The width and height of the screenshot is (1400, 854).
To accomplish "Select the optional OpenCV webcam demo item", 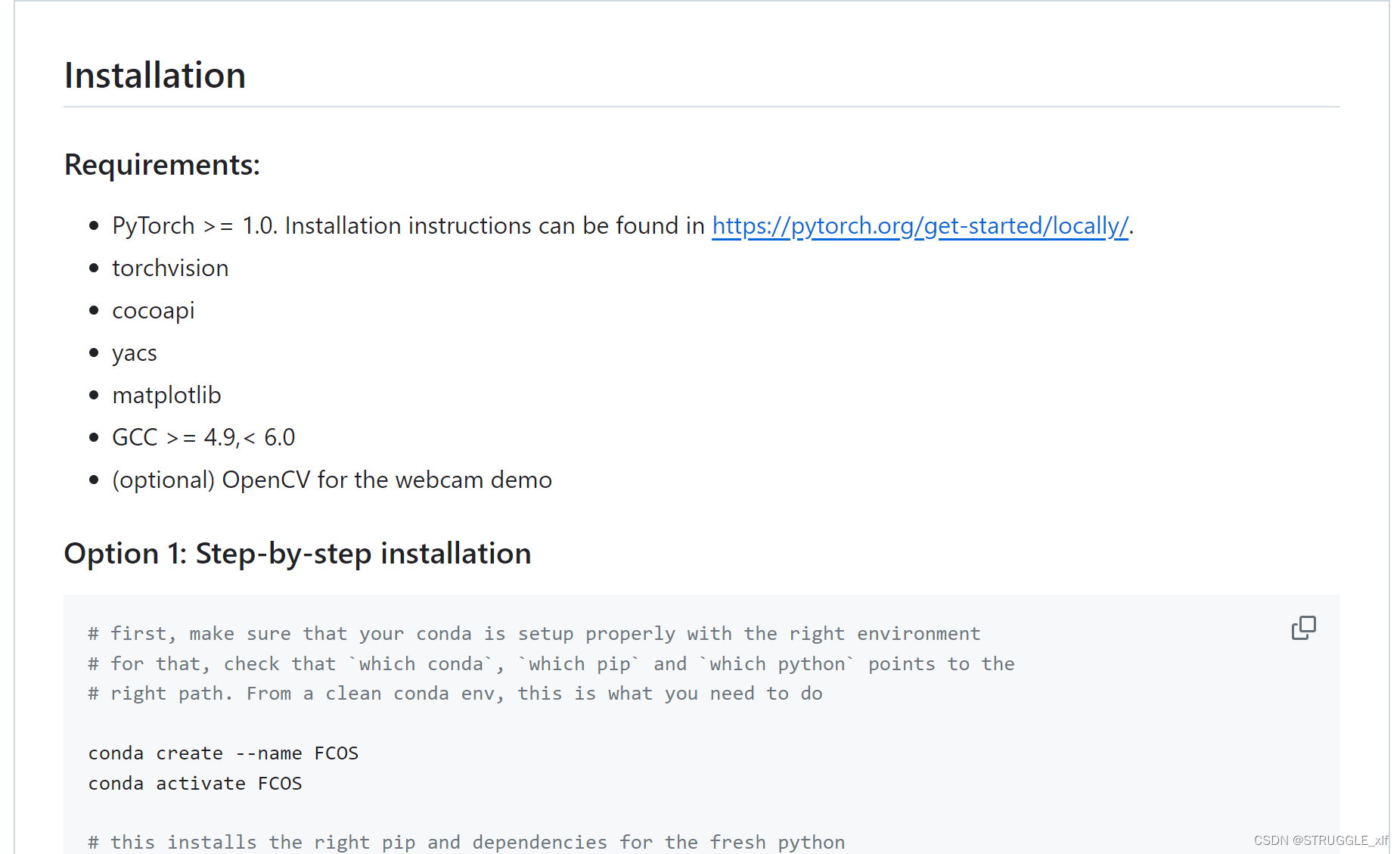I will click(332, 480).
